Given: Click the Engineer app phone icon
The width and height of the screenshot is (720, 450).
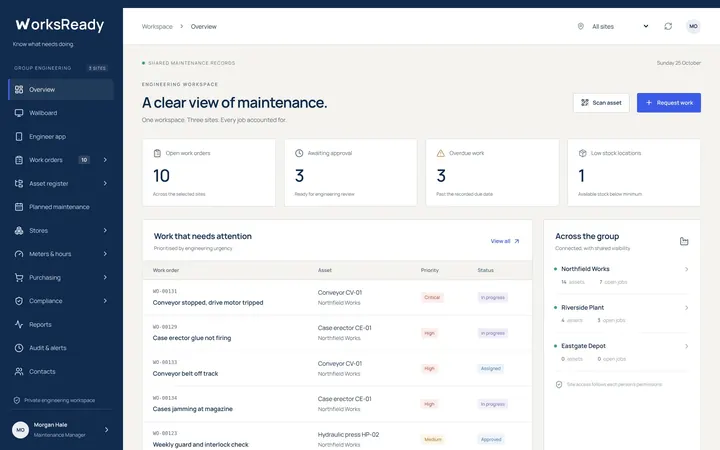Looking at the screenshot, I should click(19, 136).
